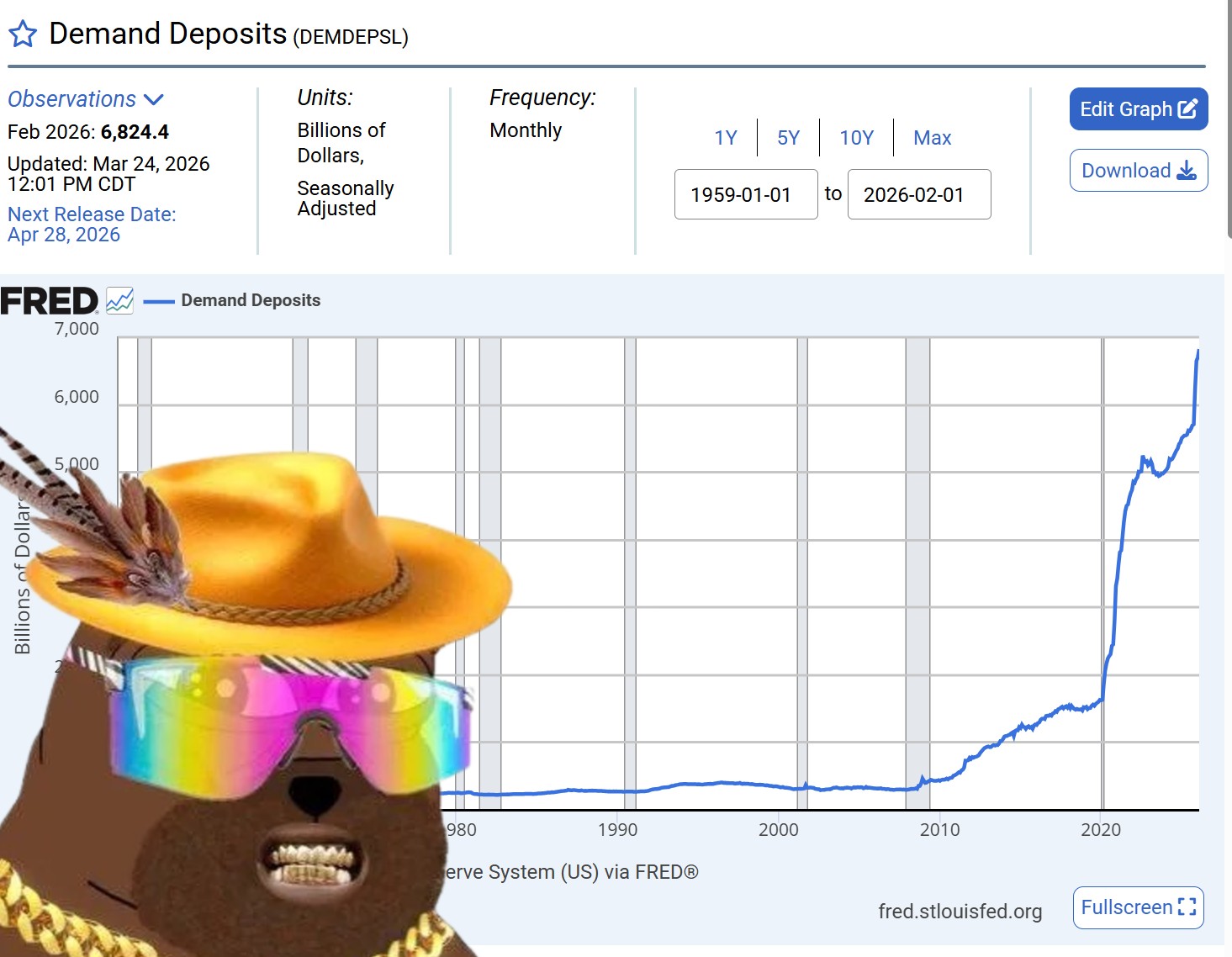Image resolution: width=1232 pixels, height=957 pixels.
Task: Click the Frequency: heading
Action: (x=542, y=98)
